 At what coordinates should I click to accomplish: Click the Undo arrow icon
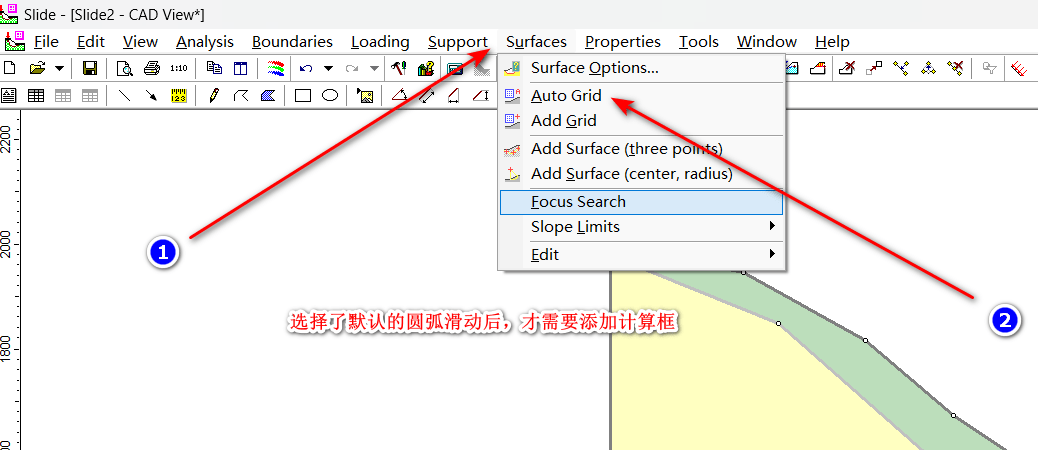(306, 68)
